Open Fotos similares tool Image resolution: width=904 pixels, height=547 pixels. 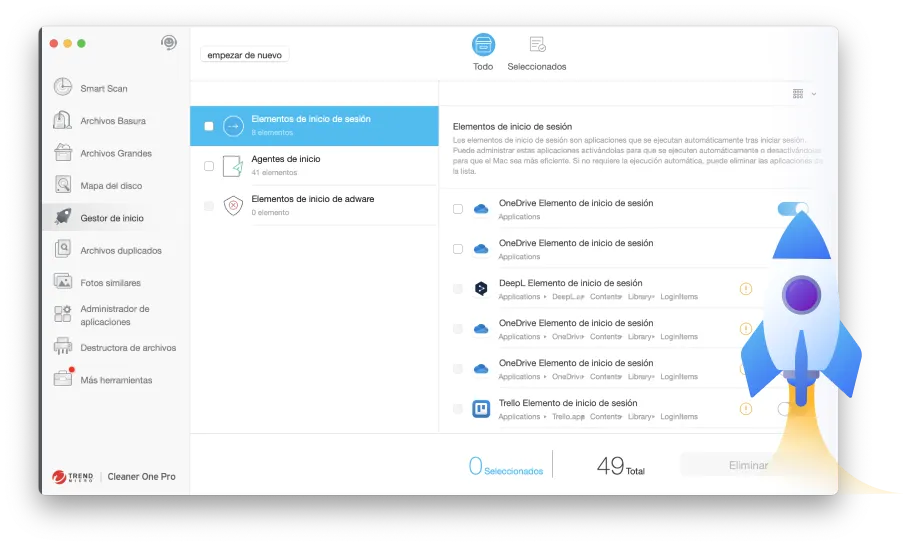click(110, 283)
